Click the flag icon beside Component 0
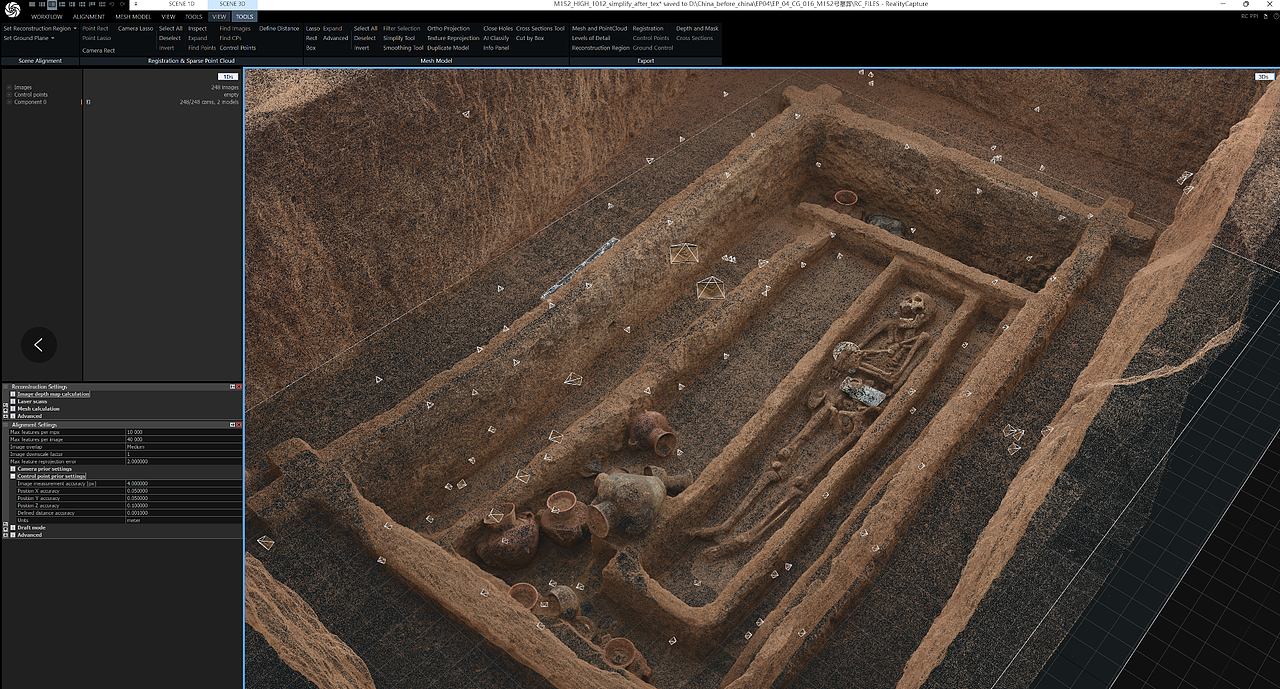 coord(88,102)
